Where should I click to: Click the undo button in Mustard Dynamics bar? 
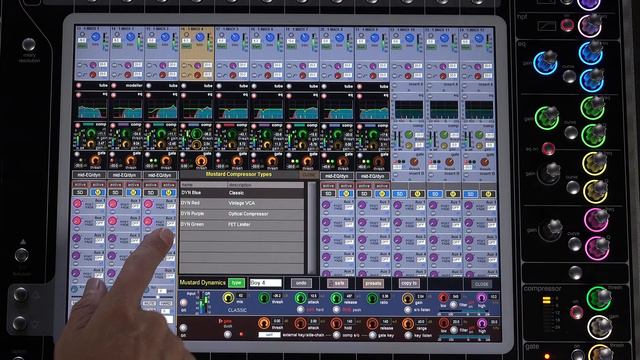click(301, 283)
